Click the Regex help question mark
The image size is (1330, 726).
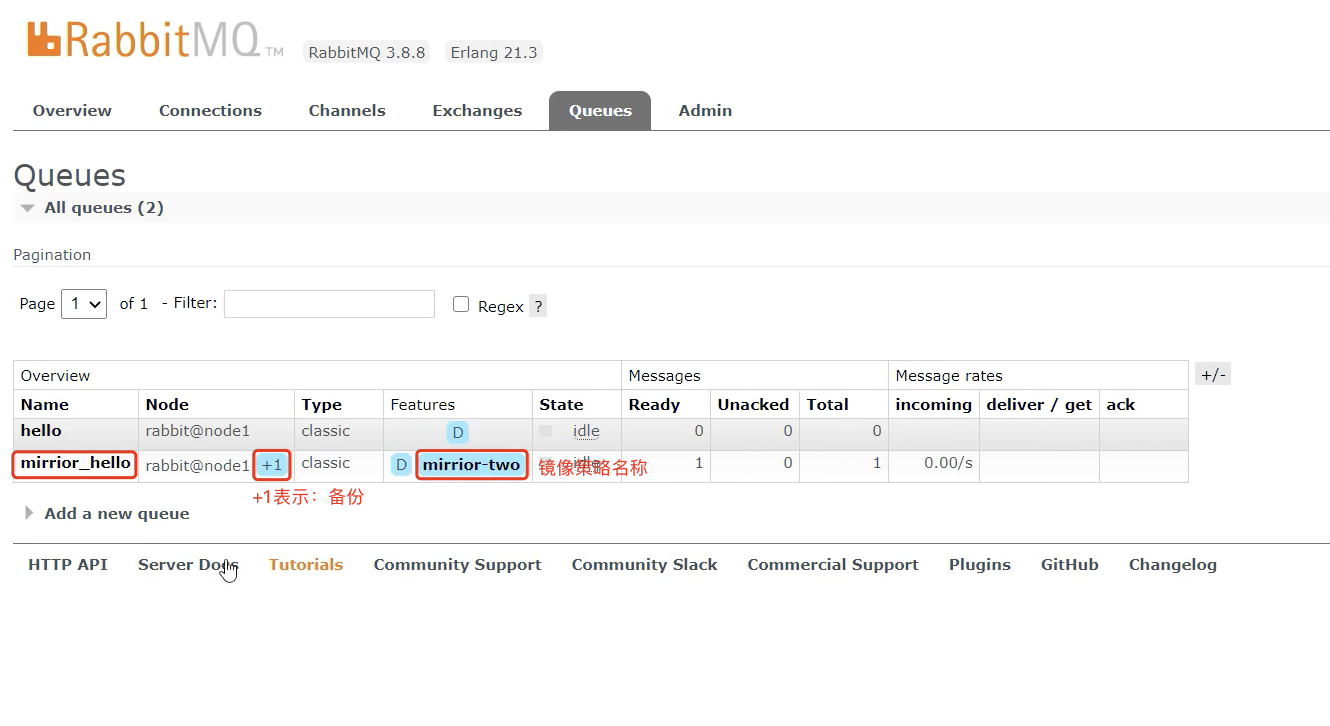[x=538, y=306]
